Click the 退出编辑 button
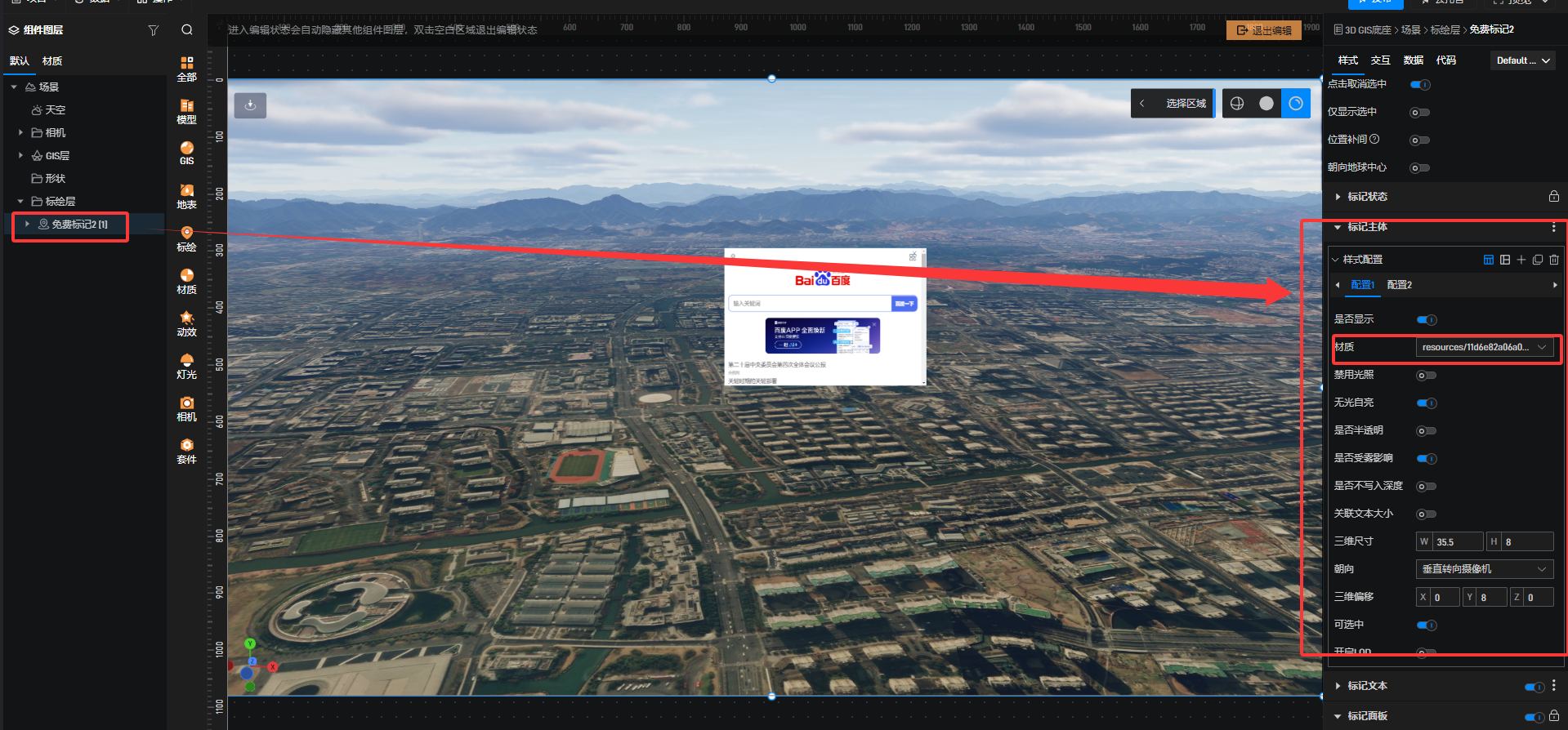Image resolution: width=1568 pixels, height=730 pixels. tap(1264, 31)
